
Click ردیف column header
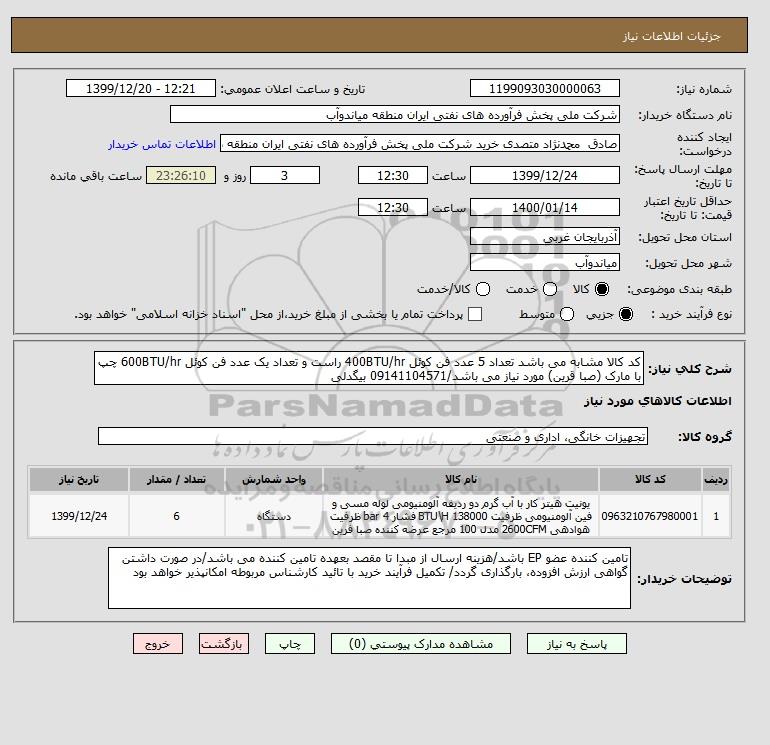(716, 479)
